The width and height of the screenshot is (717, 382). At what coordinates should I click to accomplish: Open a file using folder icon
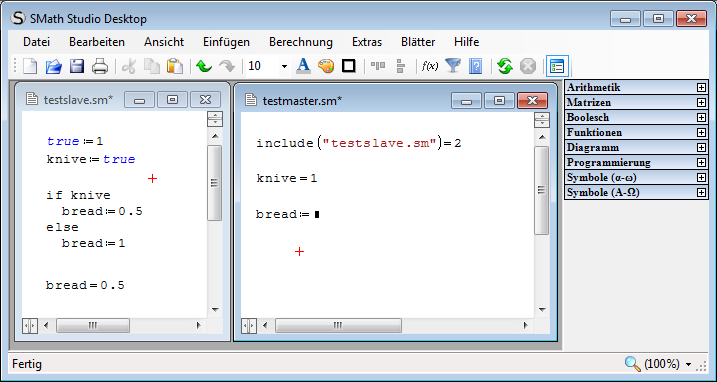tap(54, 66)
